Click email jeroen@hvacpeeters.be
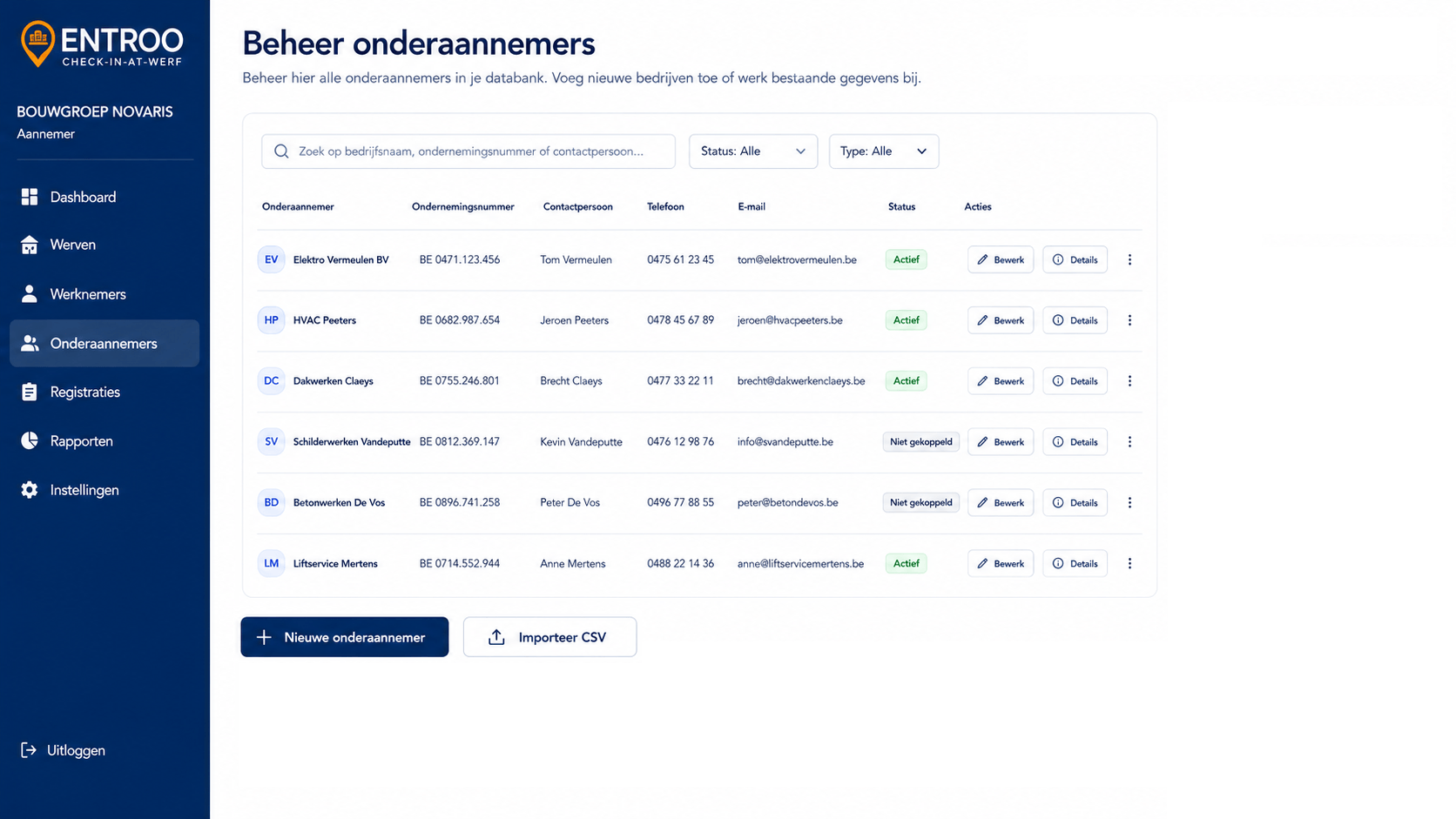The image size is (1456, 819). click(790, 320)
